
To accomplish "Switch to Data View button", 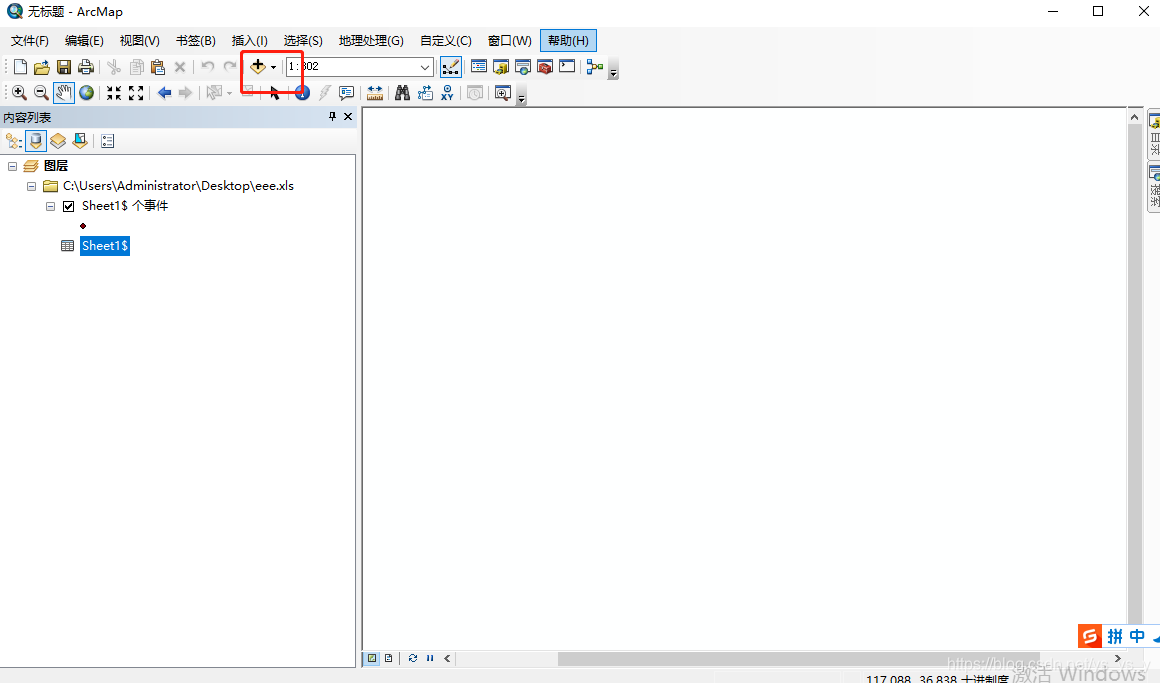I will [372, 658].
